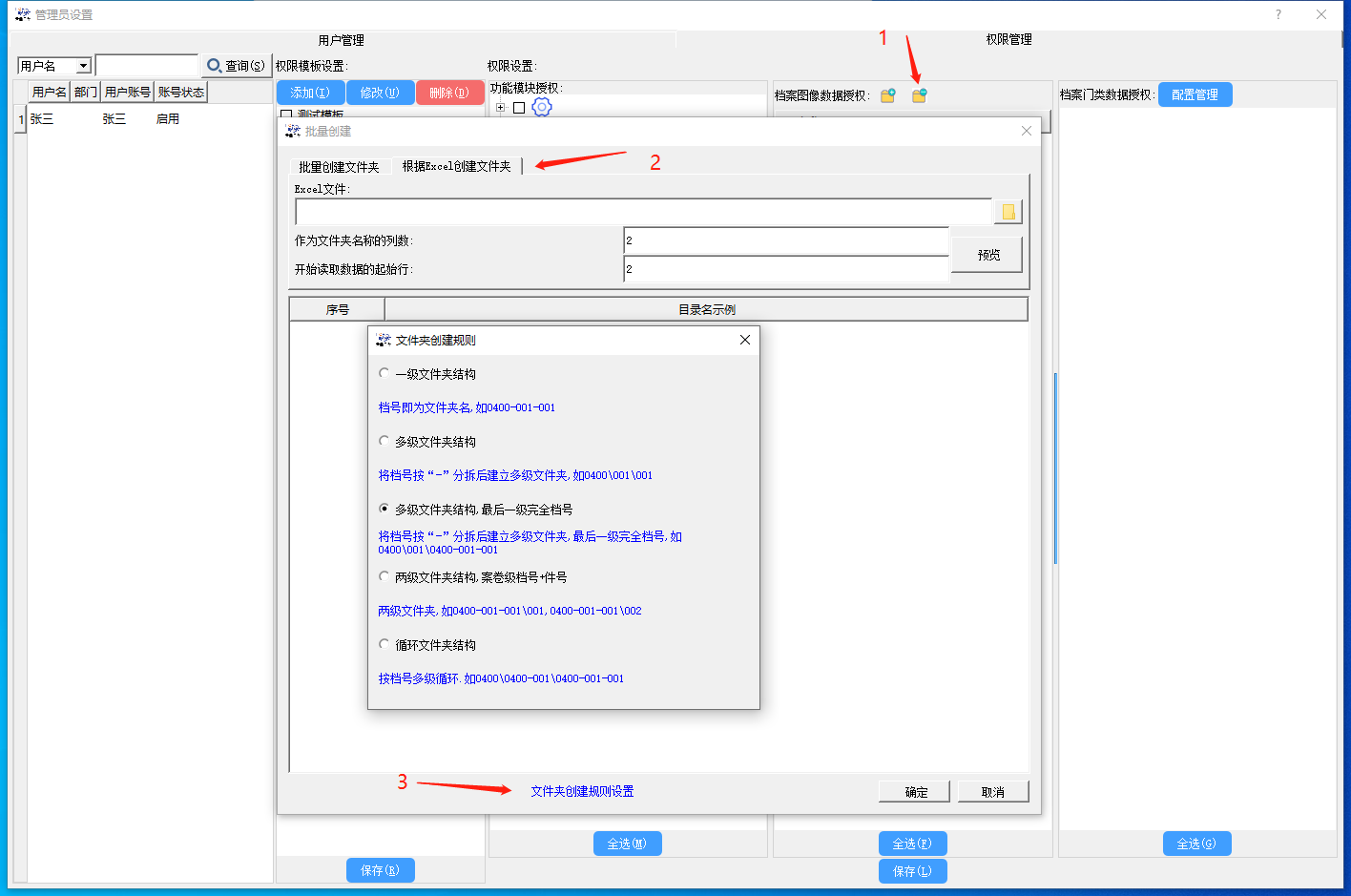The width and height of the screenshot is (1351, 896).
Task: Click the 文件夹创建规则设置 link
Action: click(x=582, y=791)
